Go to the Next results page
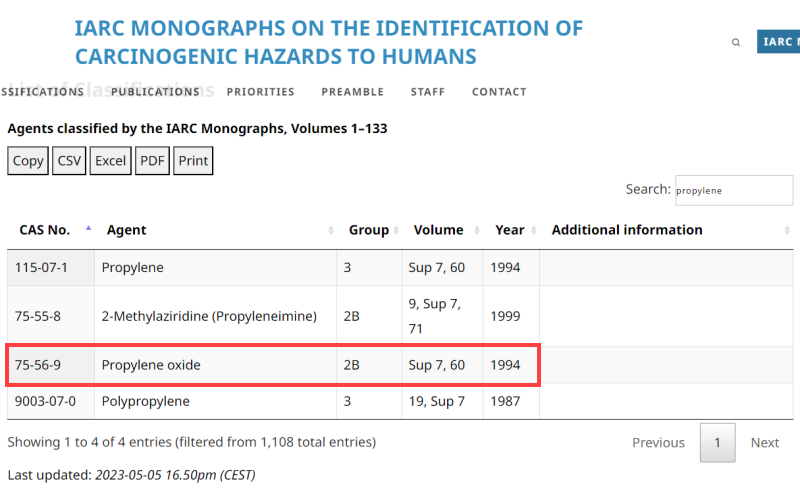Viewport: 800px width, 500px height. coord(764,442)
